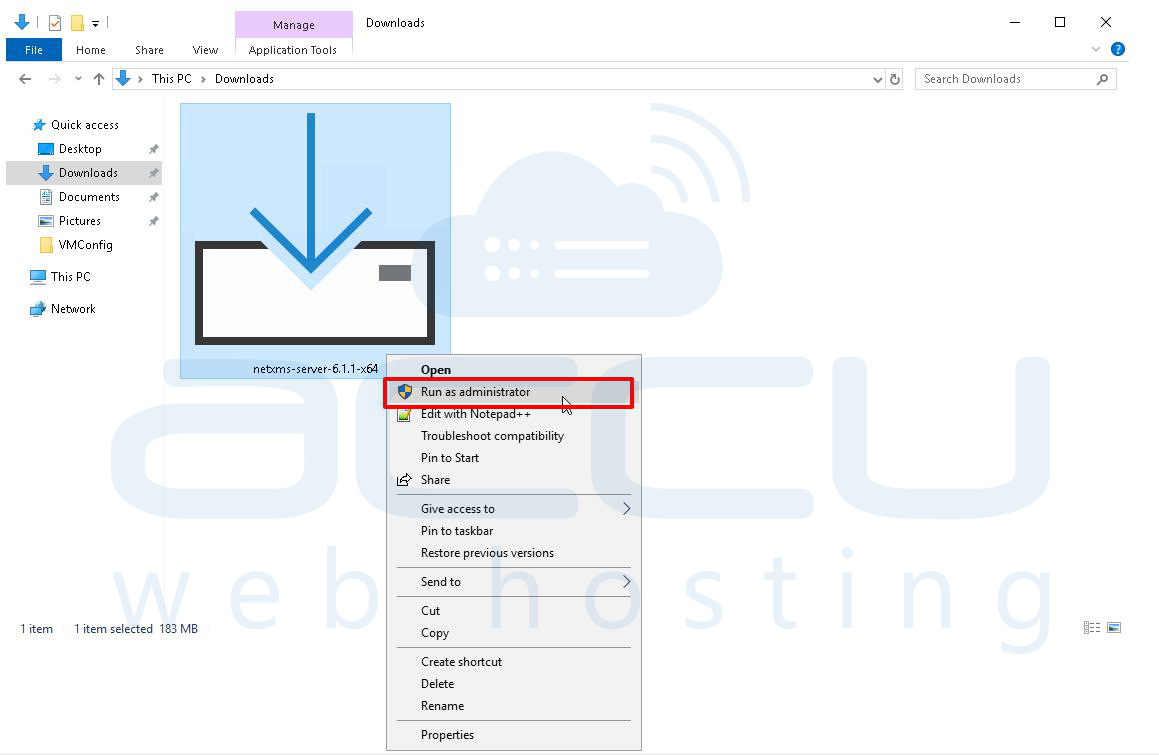Screen dimensions: 1159x755
Task: Switch to Large icons view icon
Action: pos(1114,628)
